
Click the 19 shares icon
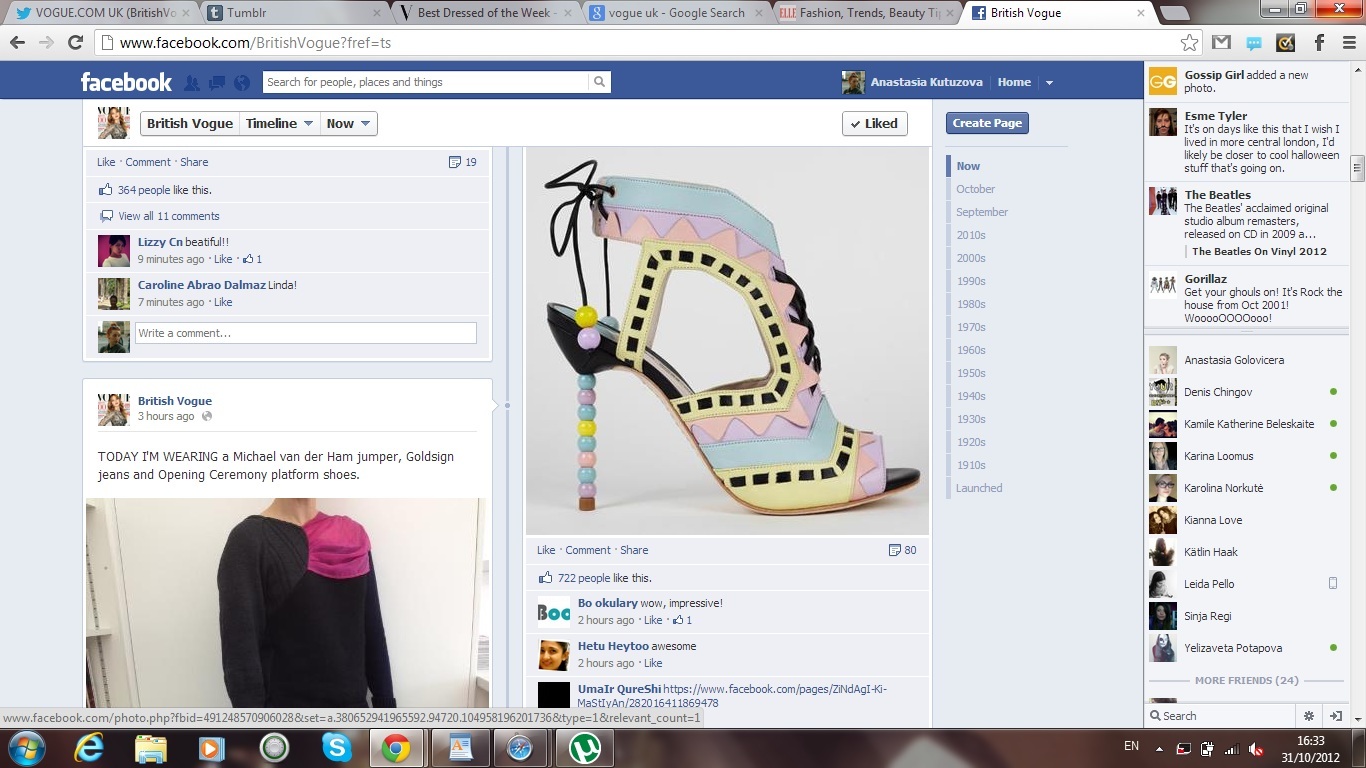(463, 162)
